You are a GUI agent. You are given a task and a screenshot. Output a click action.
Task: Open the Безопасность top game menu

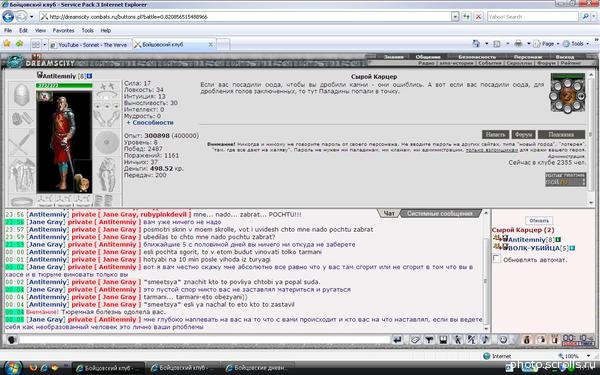(x=477, y=57)
